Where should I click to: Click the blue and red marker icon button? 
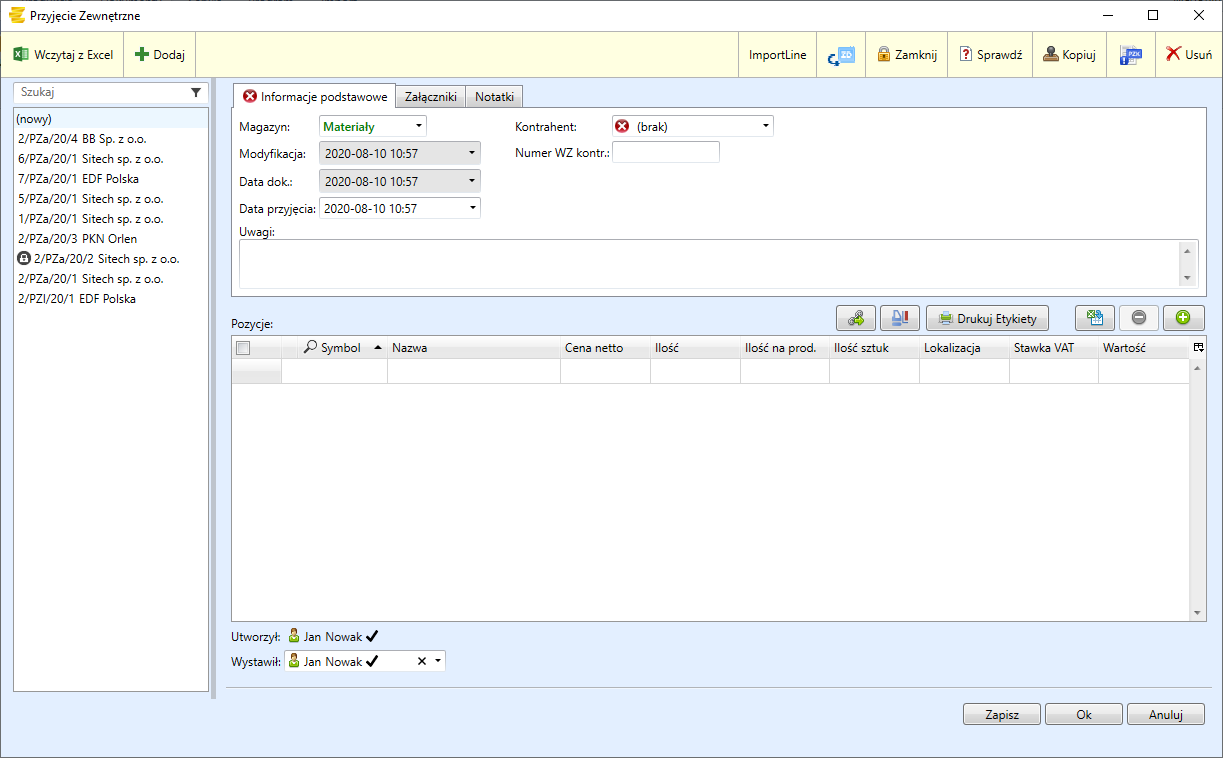[x=900, y=318]
